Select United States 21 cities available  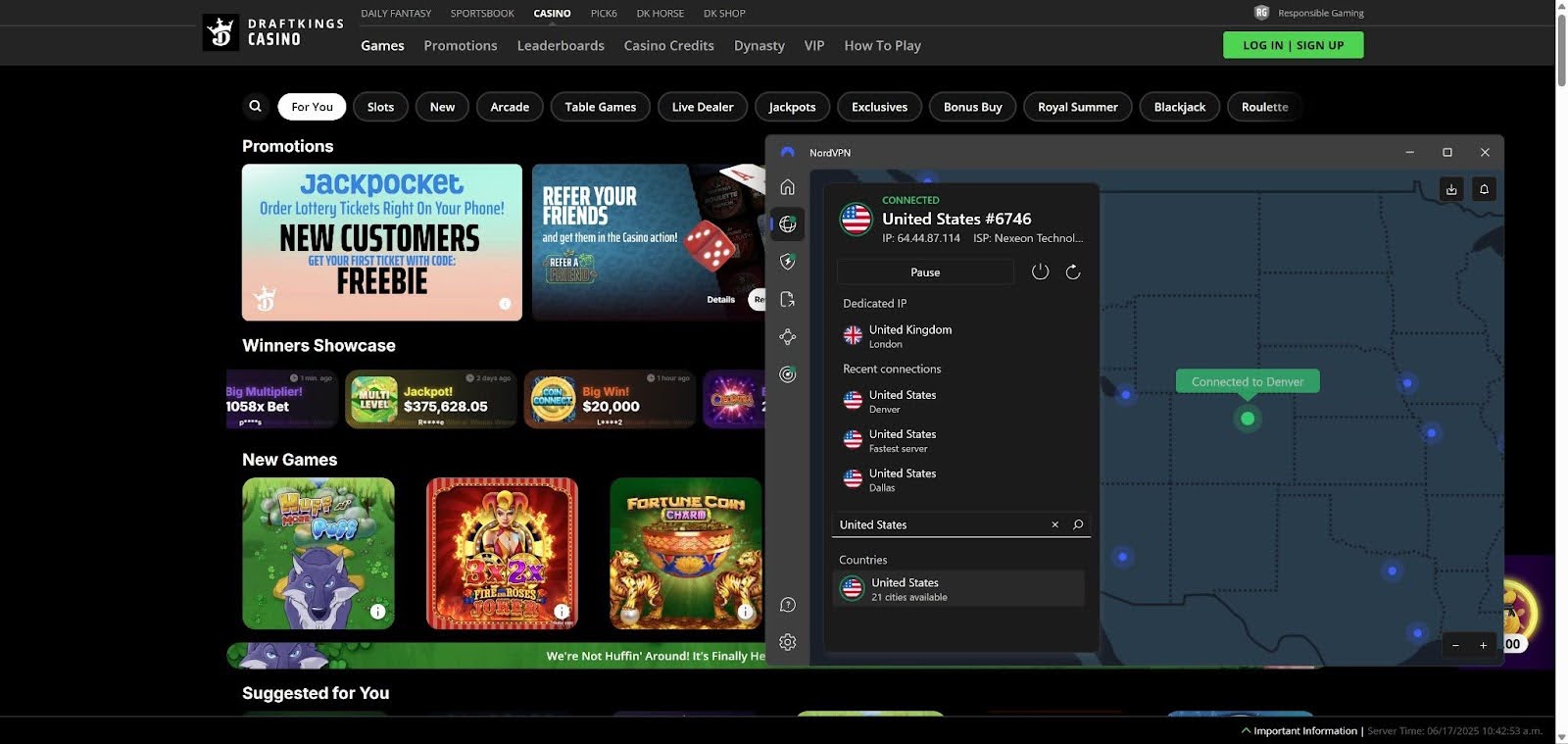958,588
